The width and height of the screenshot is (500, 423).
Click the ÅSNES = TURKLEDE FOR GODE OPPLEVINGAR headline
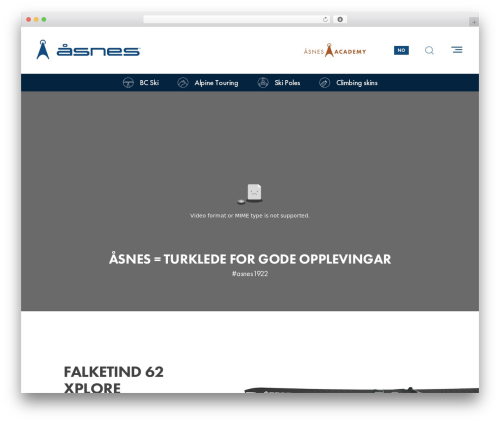pyautogui.click(x=250, y=259)
